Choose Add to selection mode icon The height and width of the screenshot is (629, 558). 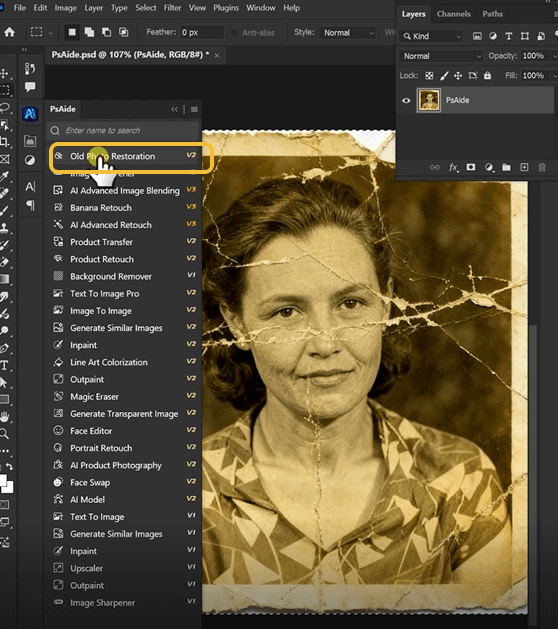[x=89, y=32]
